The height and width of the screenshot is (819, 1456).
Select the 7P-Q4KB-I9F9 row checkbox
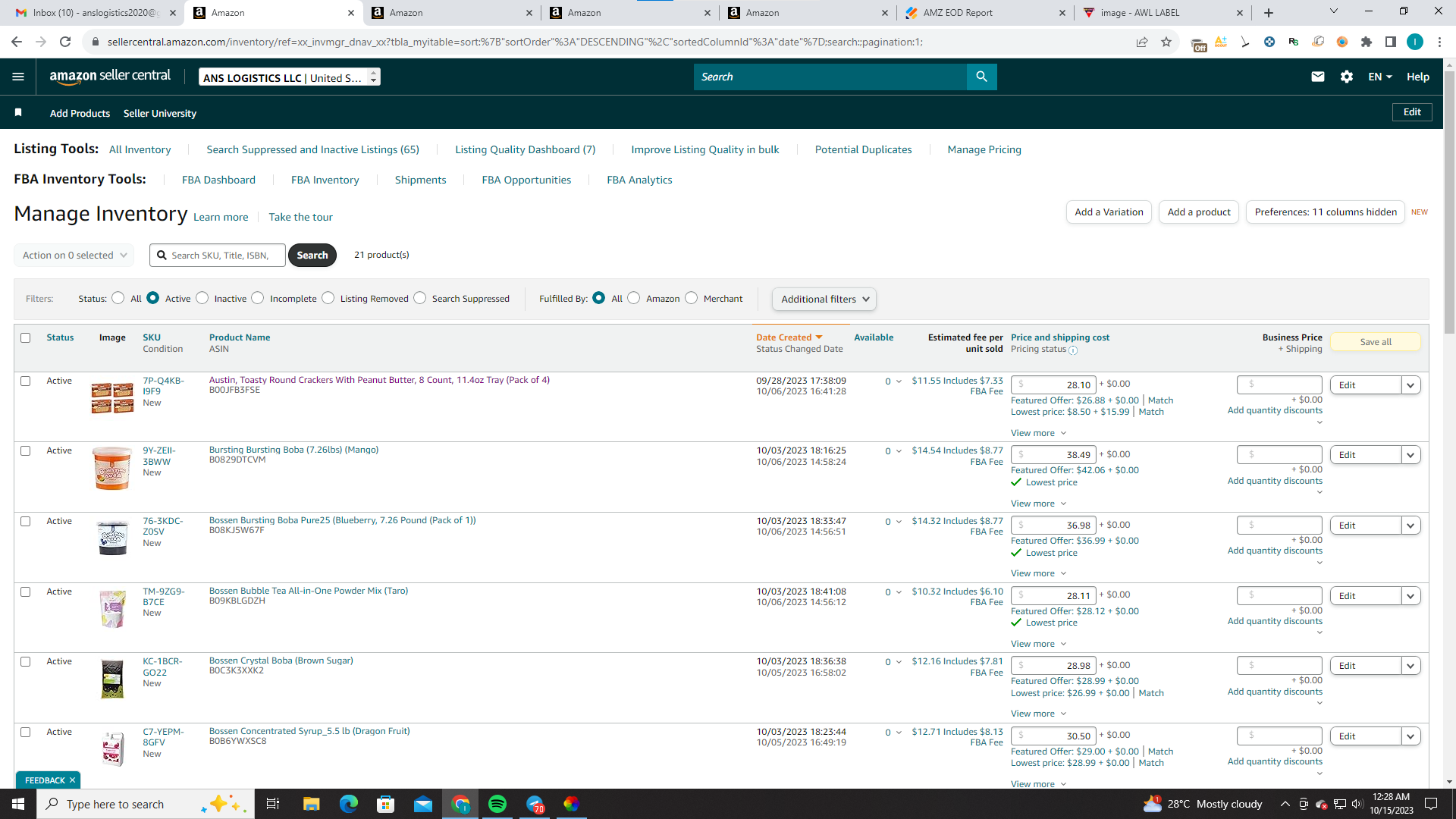click(x=26, y=381)
